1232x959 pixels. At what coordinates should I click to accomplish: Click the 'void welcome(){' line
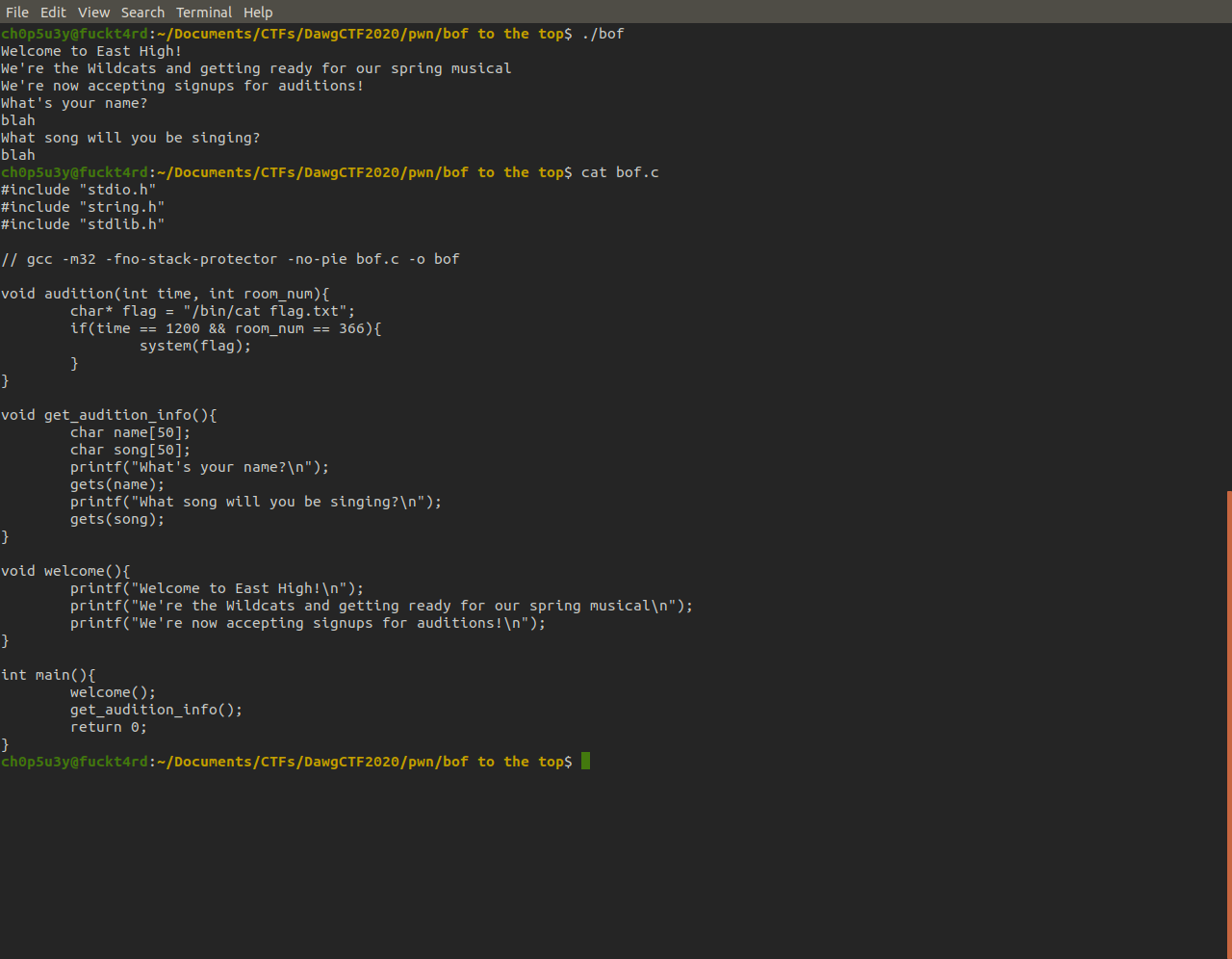tap(65, 571)
